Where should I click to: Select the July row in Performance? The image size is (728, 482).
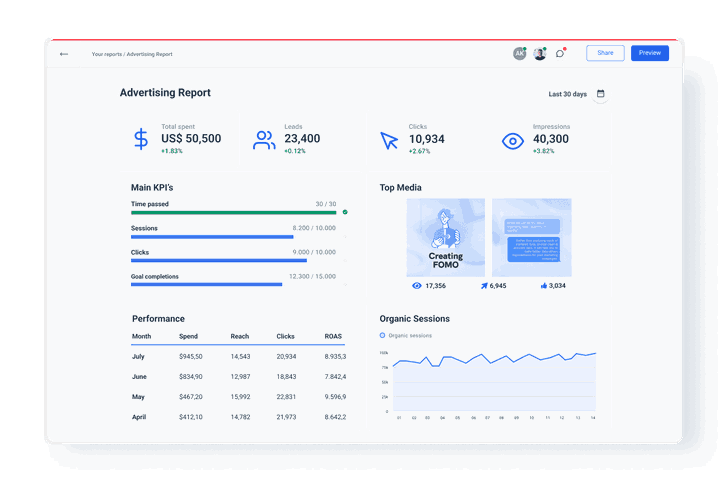tap(239, 357)
